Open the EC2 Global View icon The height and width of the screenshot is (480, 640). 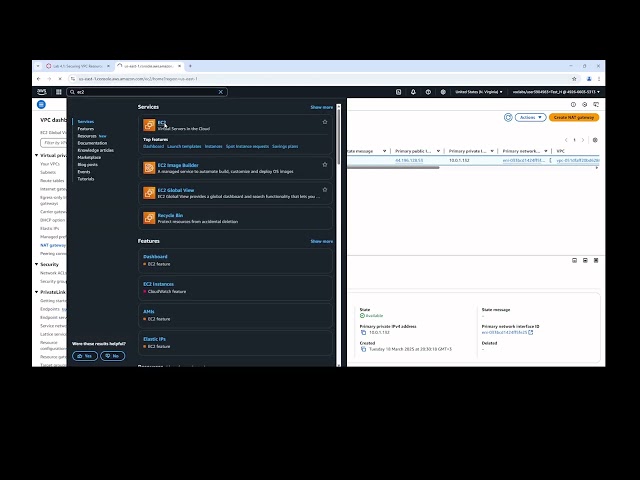[149, 193]
